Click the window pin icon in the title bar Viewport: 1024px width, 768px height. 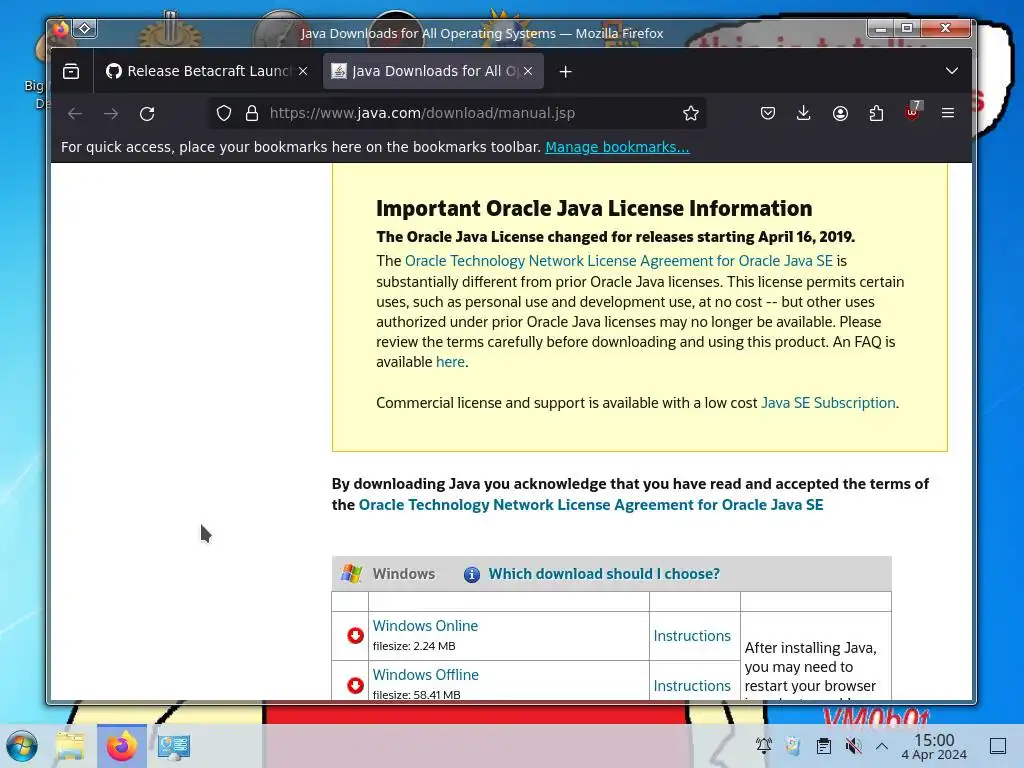tap(85, 28)
